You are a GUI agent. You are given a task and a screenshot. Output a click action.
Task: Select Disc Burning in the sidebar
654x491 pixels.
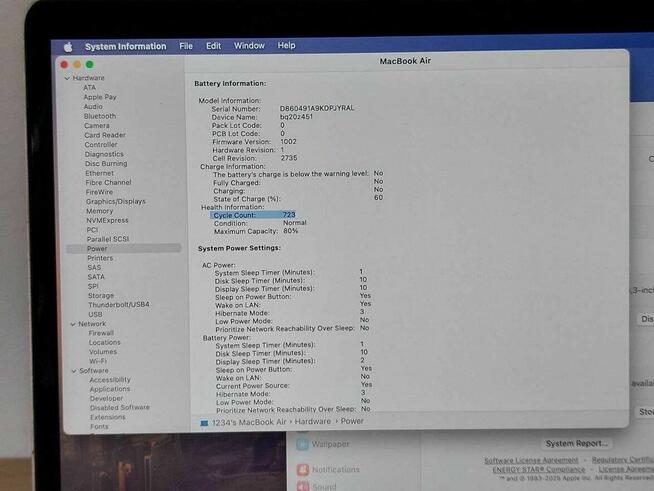click(106, 164)
